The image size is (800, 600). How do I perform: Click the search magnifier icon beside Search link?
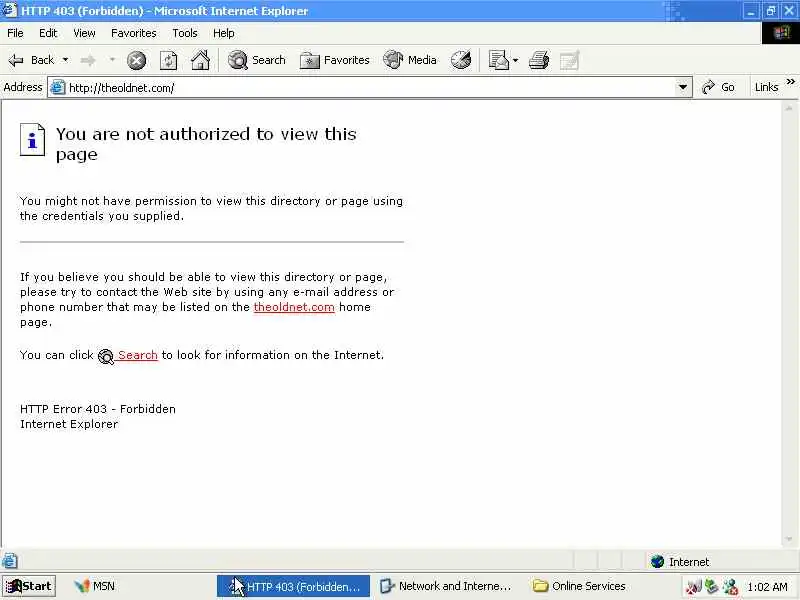(106, 356)
